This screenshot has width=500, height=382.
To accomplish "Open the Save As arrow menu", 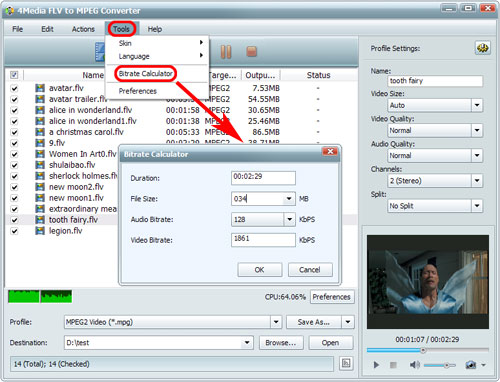I will coord(348,322).
